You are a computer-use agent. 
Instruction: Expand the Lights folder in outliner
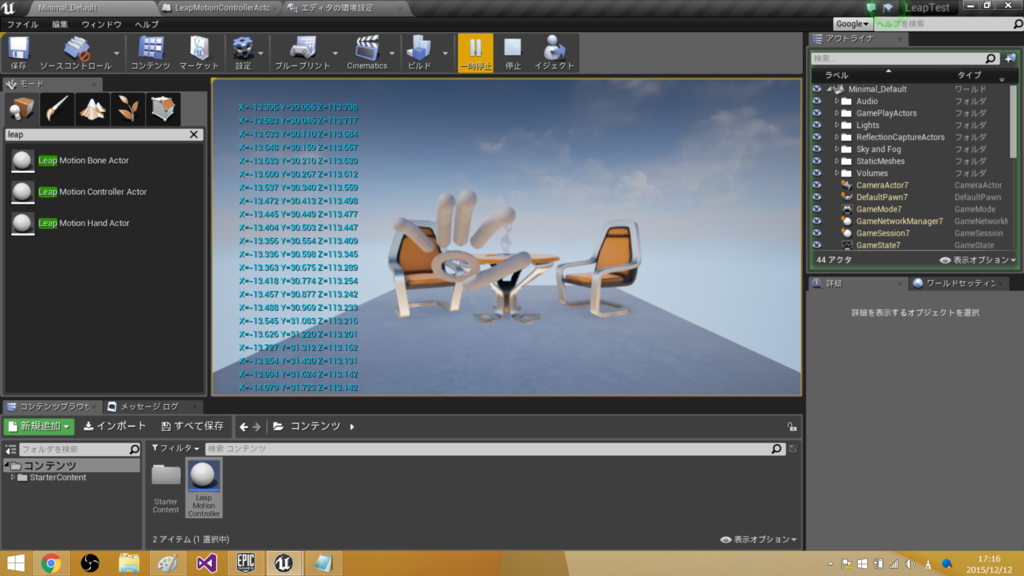point(837,125)
